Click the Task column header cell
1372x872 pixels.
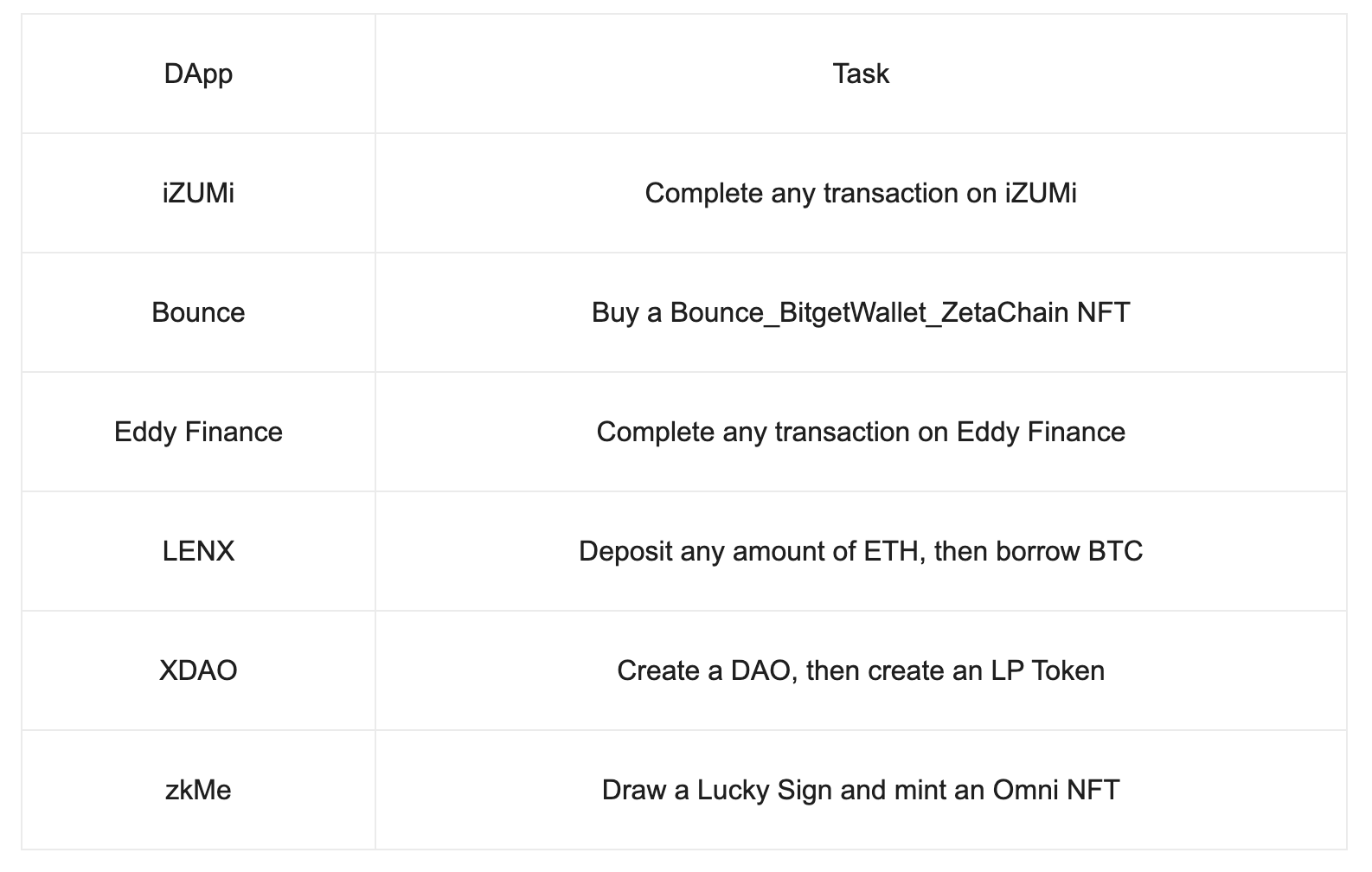pos(860,74)
